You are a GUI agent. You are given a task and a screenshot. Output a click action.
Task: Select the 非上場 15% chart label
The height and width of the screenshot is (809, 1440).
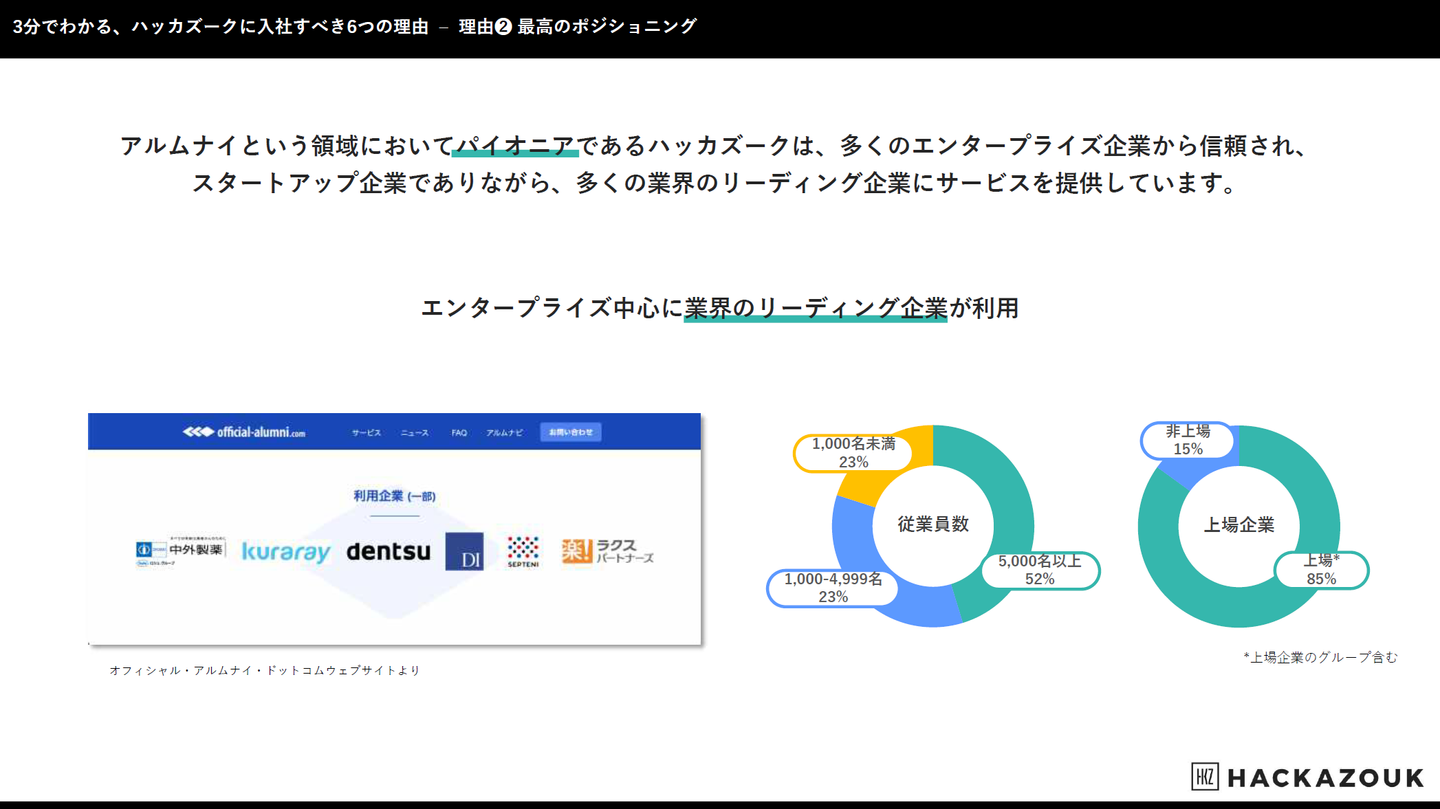click(1188, 440)
